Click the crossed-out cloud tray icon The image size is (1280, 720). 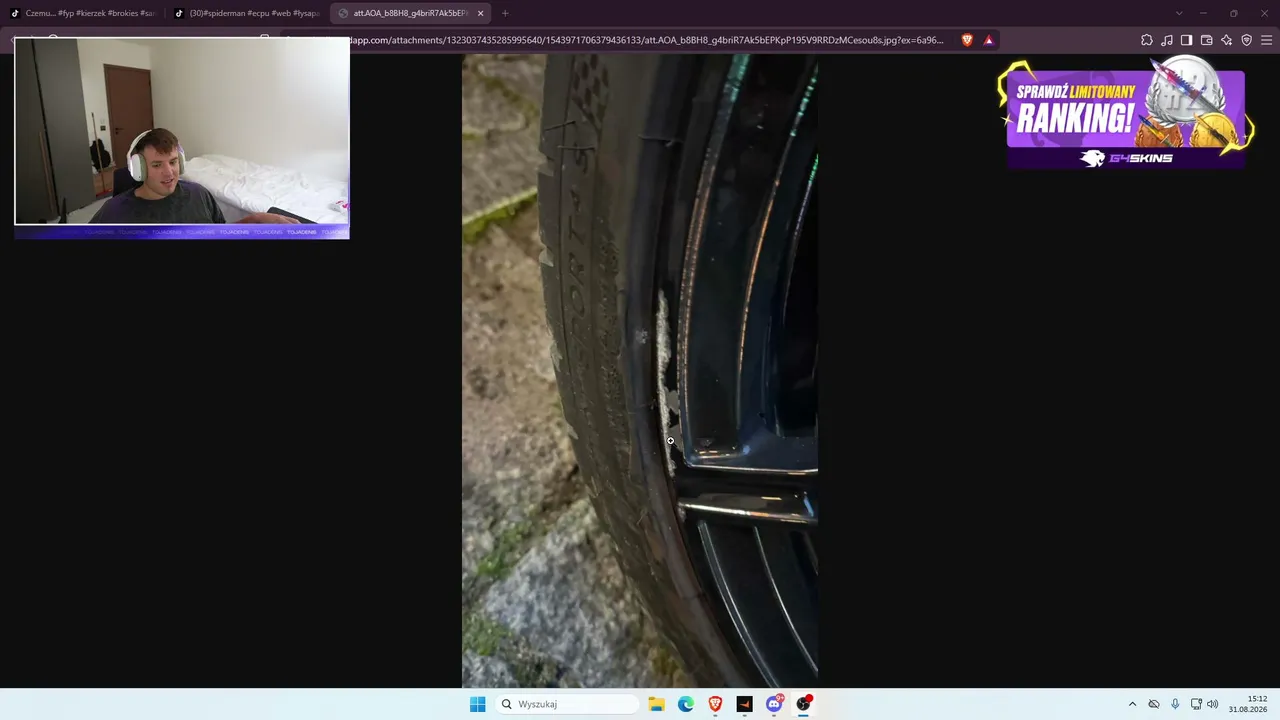point(1154,704)
